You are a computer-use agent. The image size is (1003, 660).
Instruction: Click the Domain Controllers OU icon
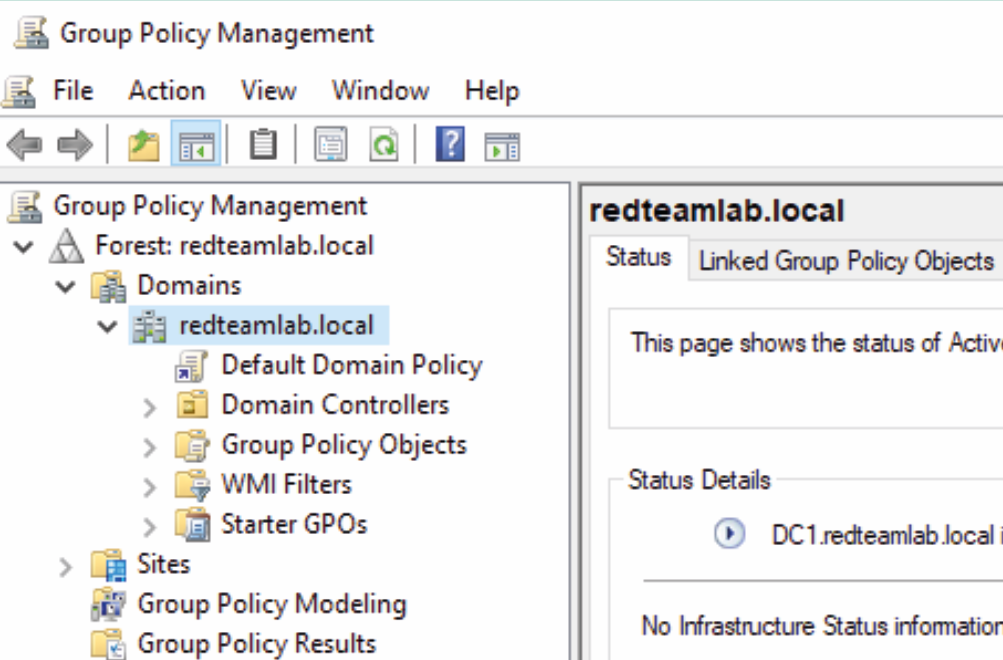point(191,405)
